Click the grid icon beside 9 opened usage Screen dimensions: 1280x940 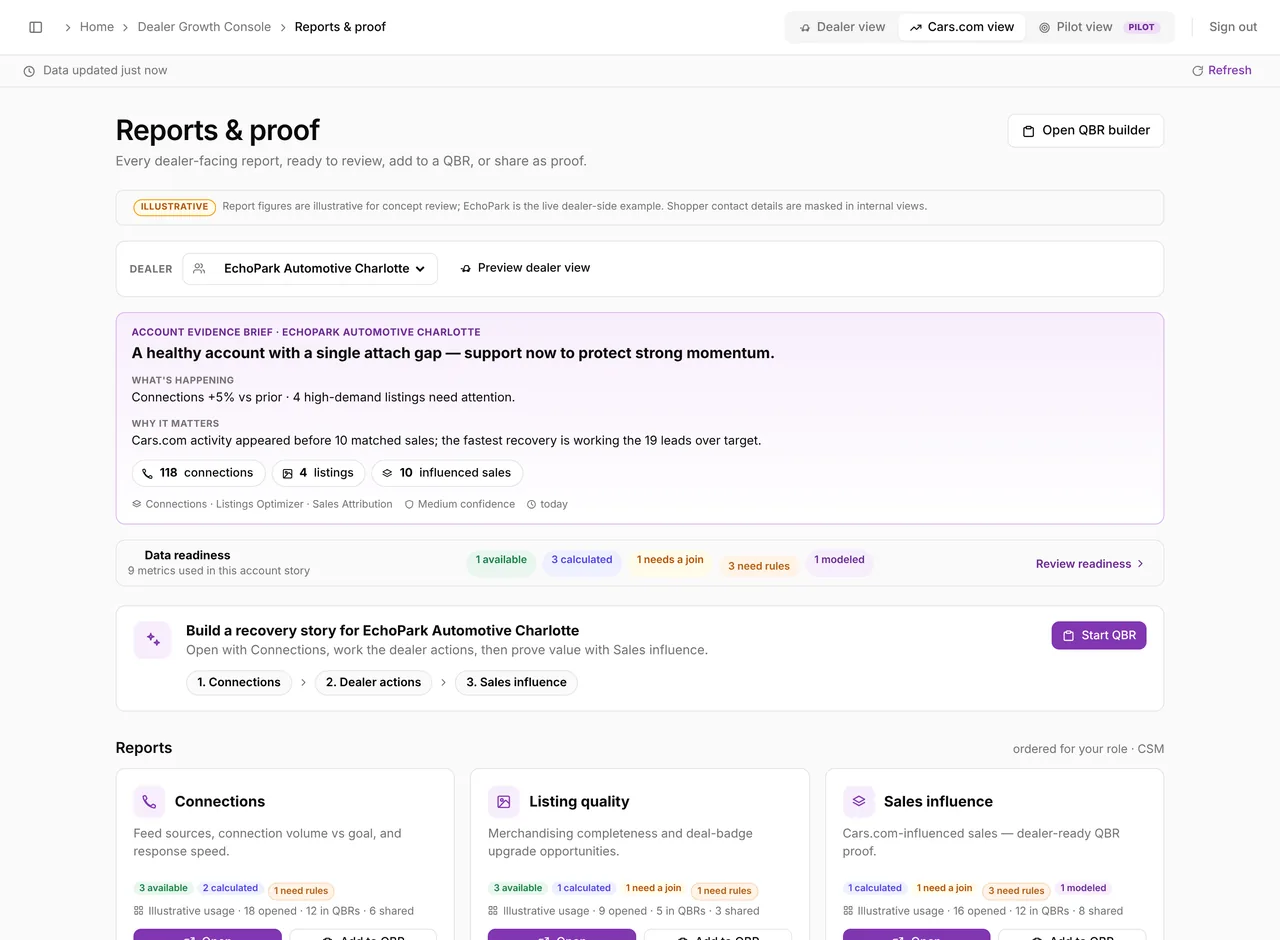point(494,911)
